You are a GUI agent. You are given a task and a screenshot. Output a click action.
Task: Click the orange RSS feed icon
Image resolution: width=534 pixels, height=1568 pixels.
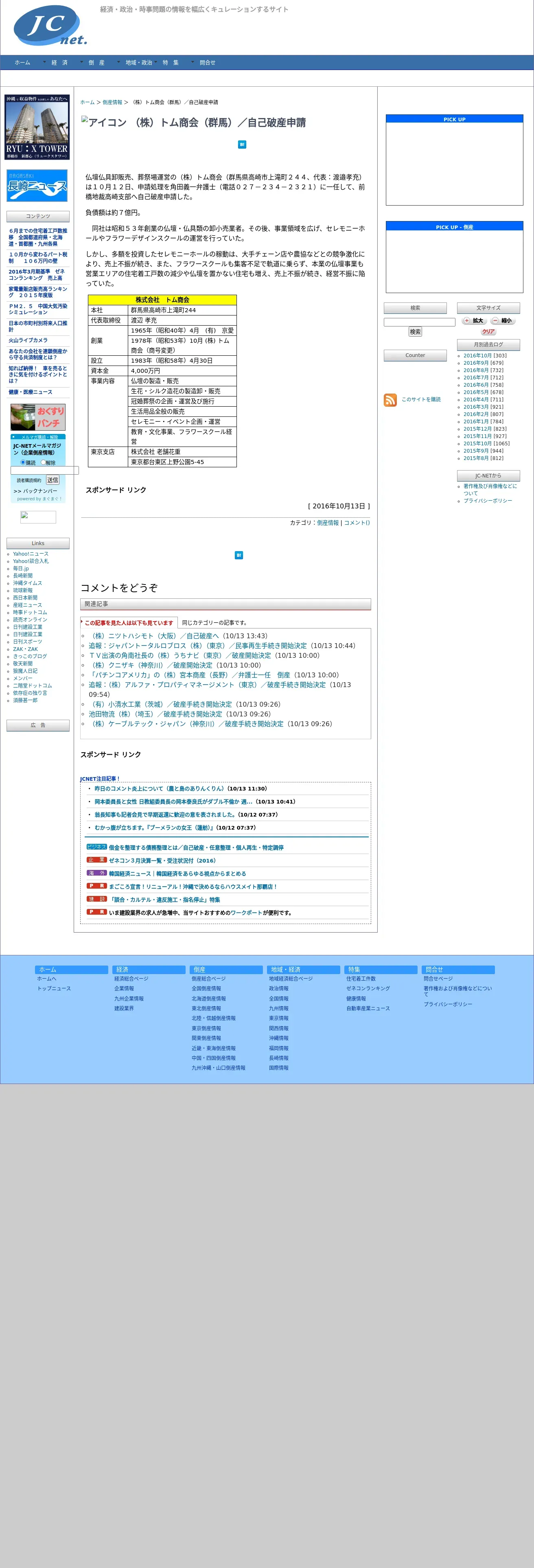coord(390,400)
